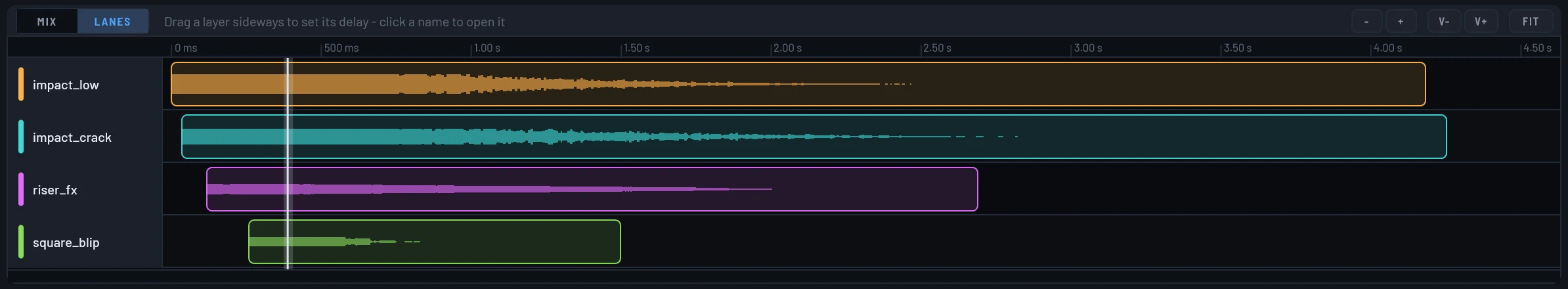Viewport: 1568px width, 289px height.
Task: Click the 3.50 s ruler mark
Action: (x=1237, y=48)
